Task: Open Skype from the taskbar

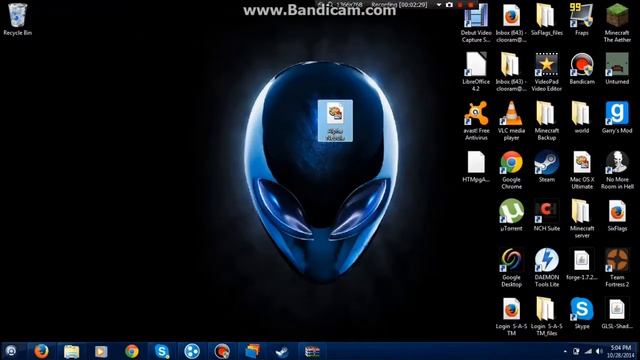Action: point(162,351)
